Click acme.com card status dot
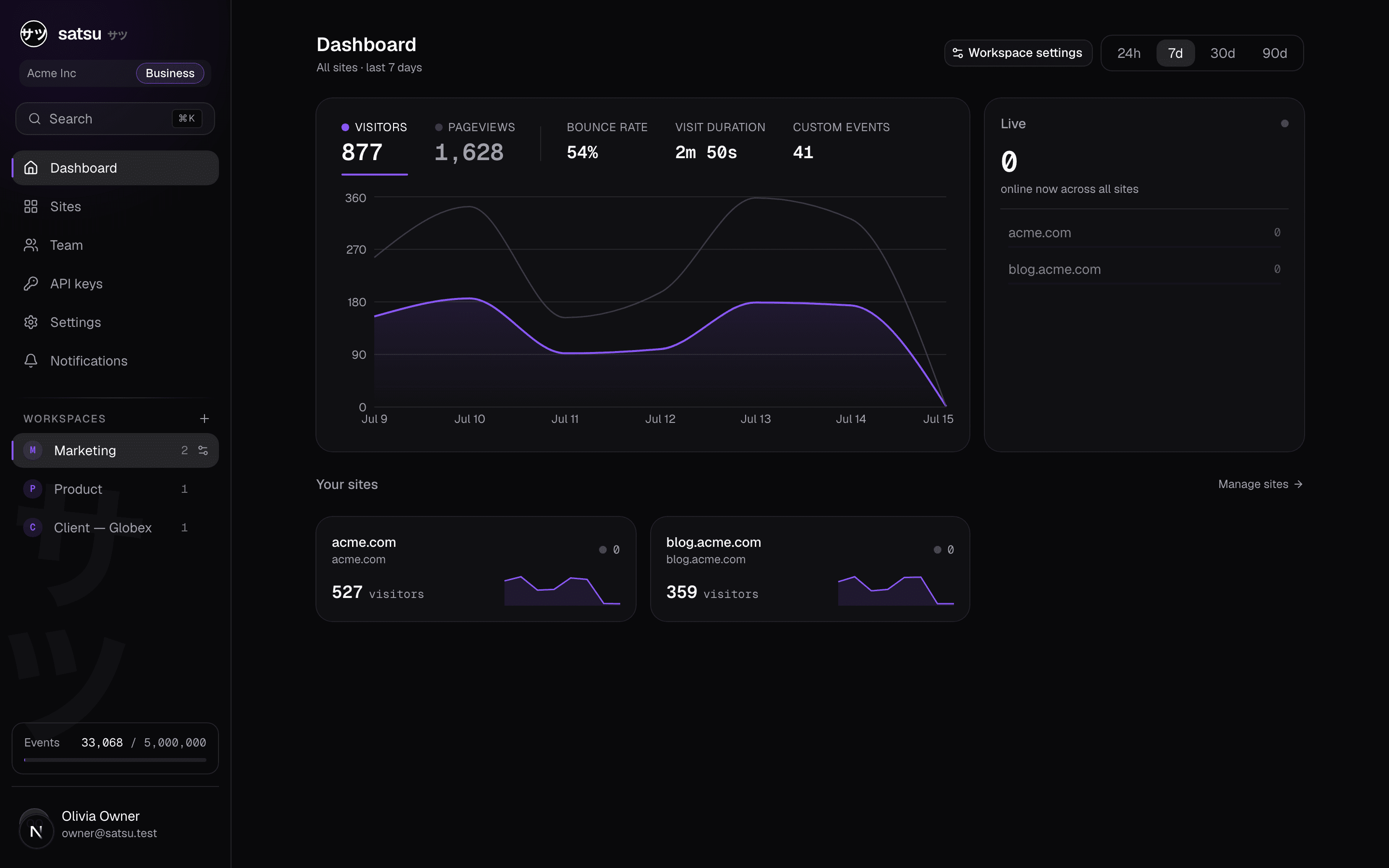Image resolution: width=1389 pixels, height=868 pixels. point(603,549)
